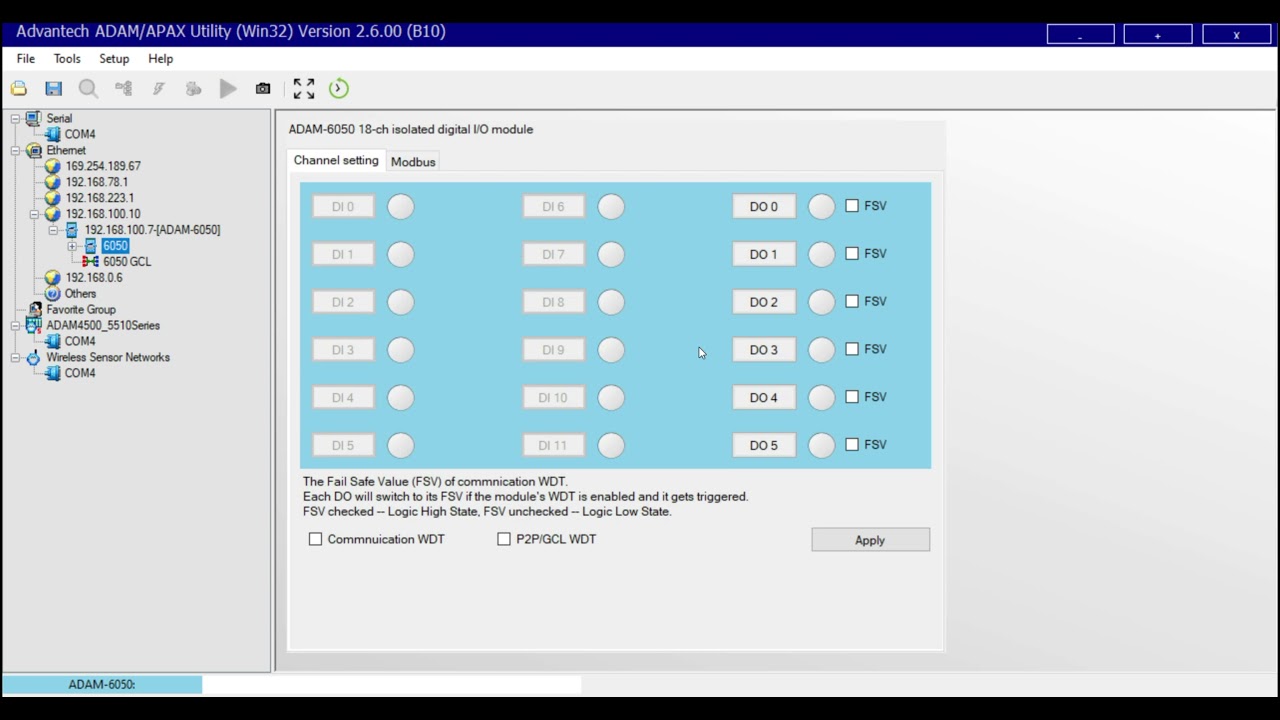Select COM4 under the Serial node
Screen dimensions: 1280x720
click(80, 134)
